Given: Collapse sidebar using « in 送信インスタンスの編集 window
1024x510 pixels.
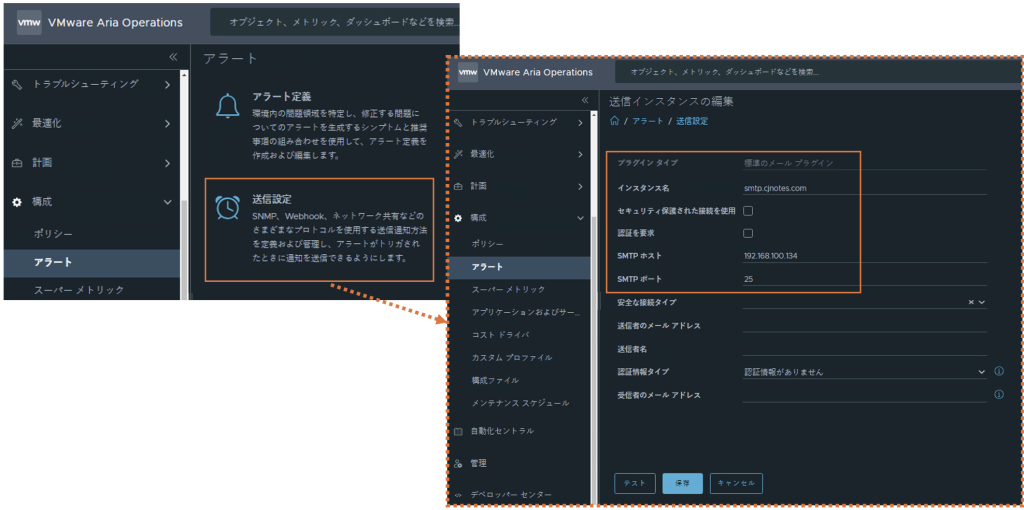Looking at the screenshot, I should click(x=584, y=100).
